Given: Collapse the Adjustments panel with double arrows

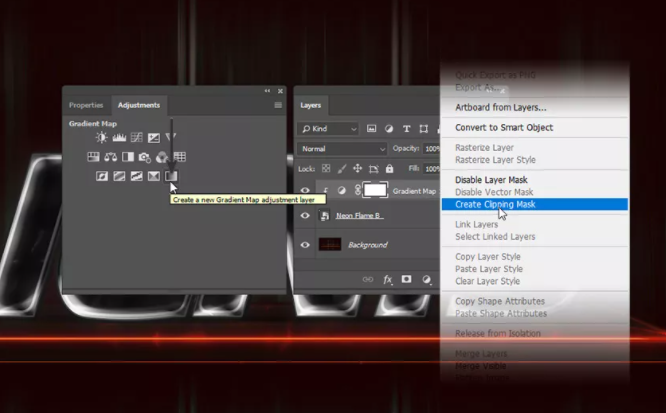Looking at the screenshot, I should tap(267, 91).
